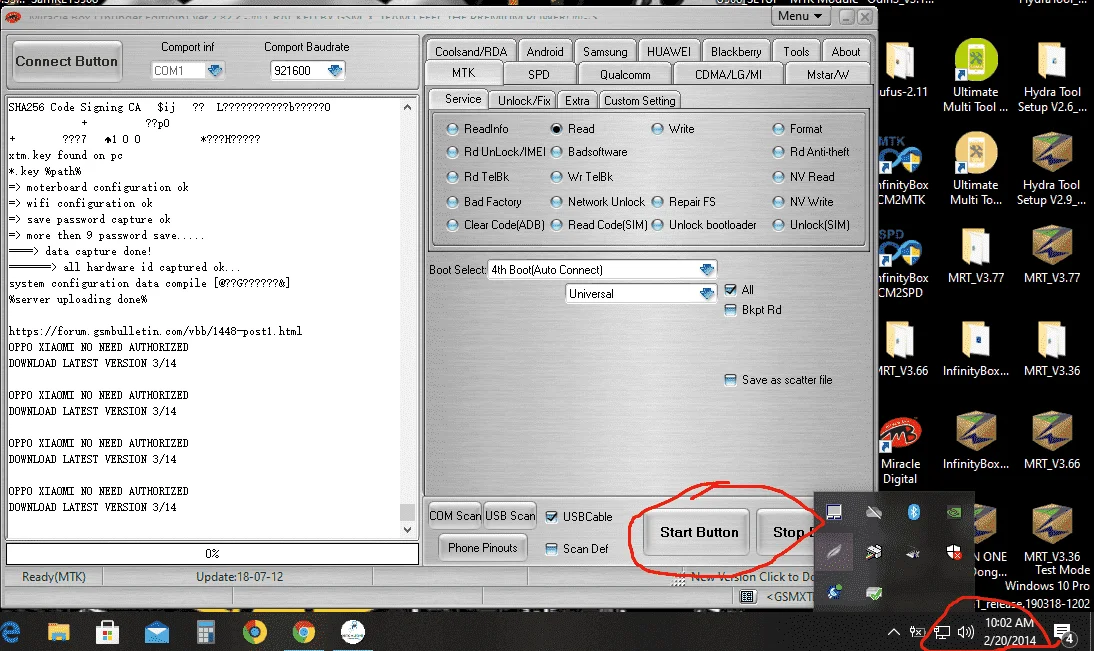Enable Save as scatter file checkbox

(730, 380)
